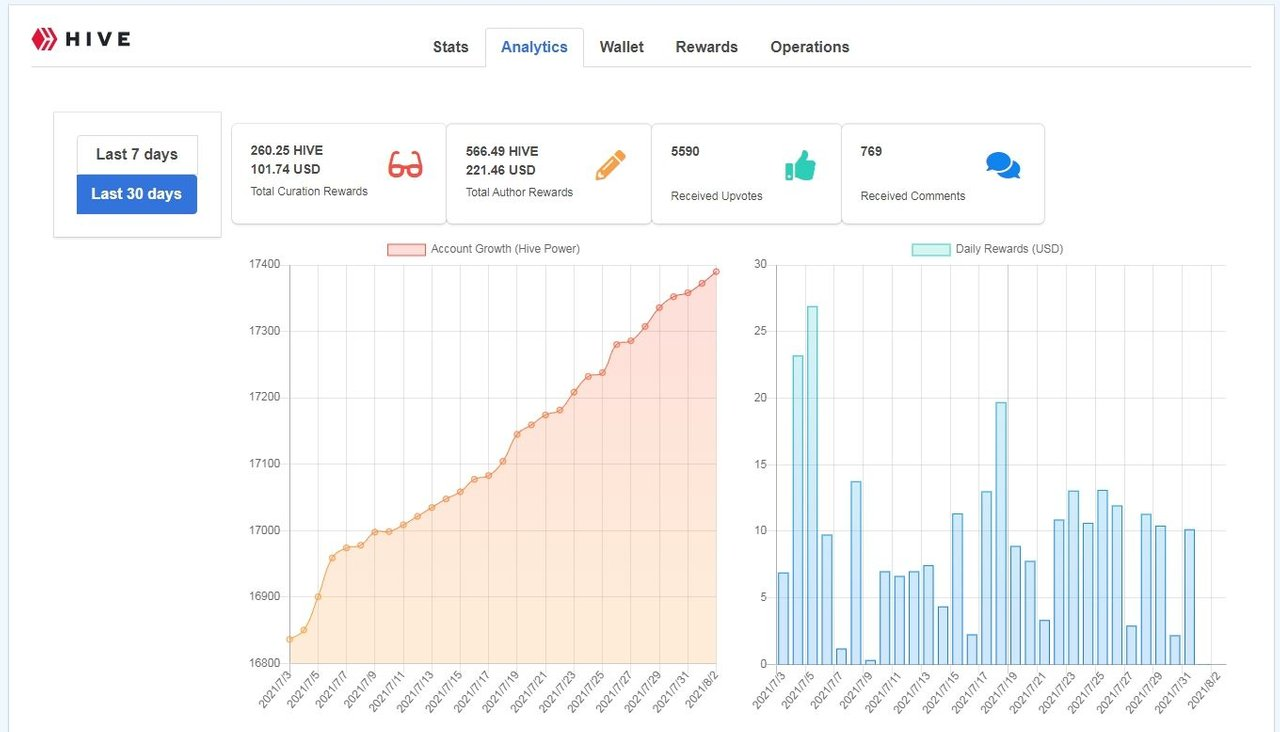Click the blue speech bubbles comments icon
This screenshot has height=732, width=1280.
pos(1003,166)
